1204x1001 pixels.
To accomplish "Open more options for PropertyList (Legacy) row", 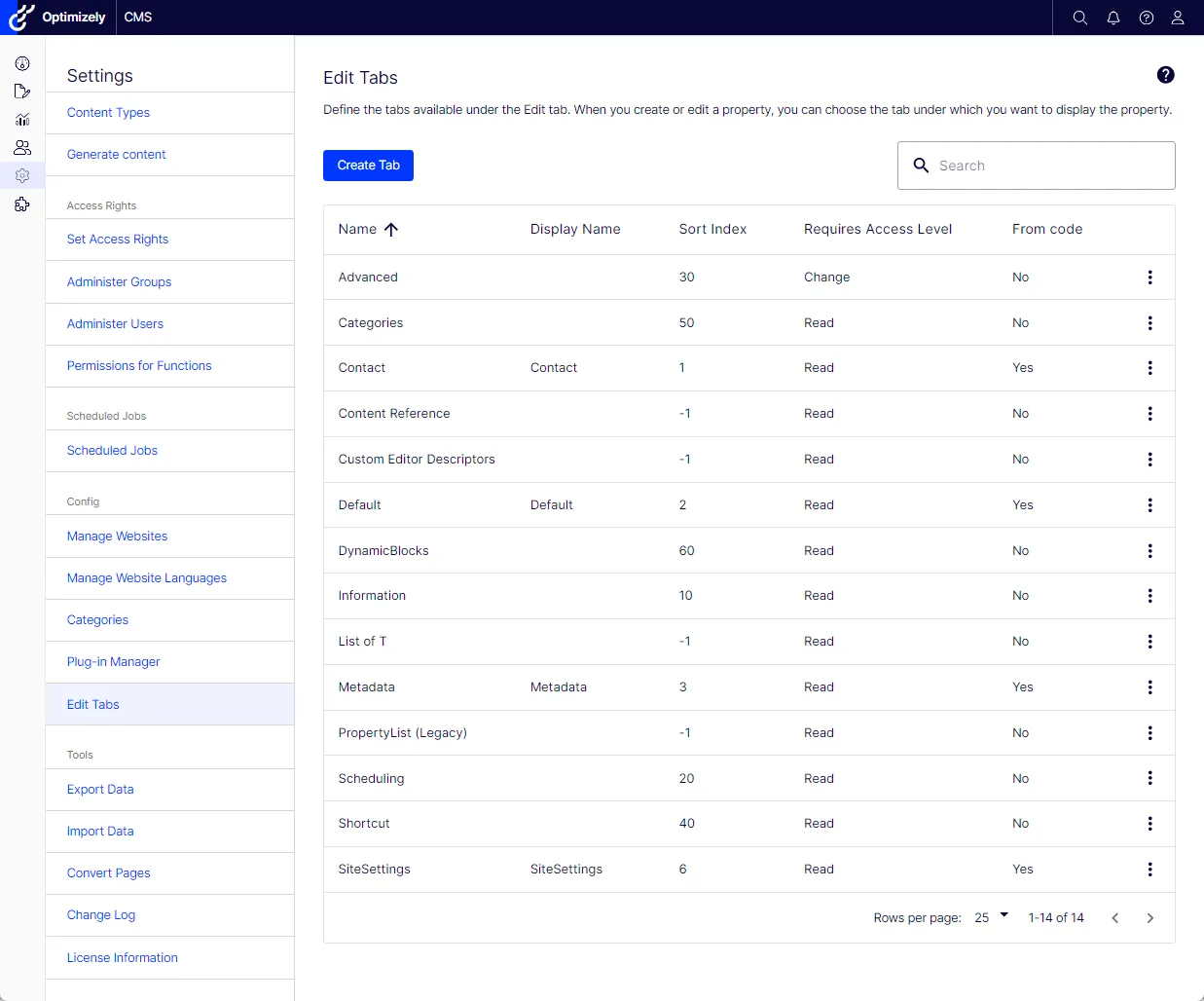I will (x=1150, y=733).
